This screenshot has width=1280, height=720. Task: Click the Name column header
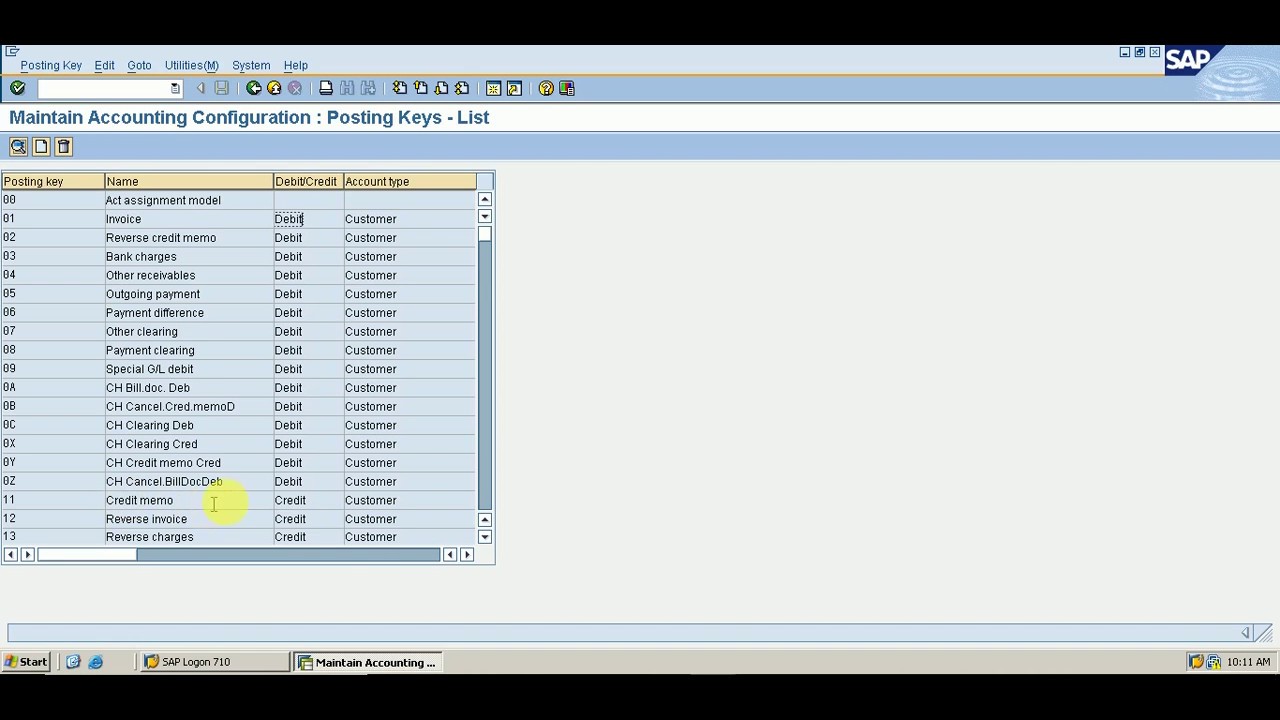pyautogui.click(x=188, y=181)
